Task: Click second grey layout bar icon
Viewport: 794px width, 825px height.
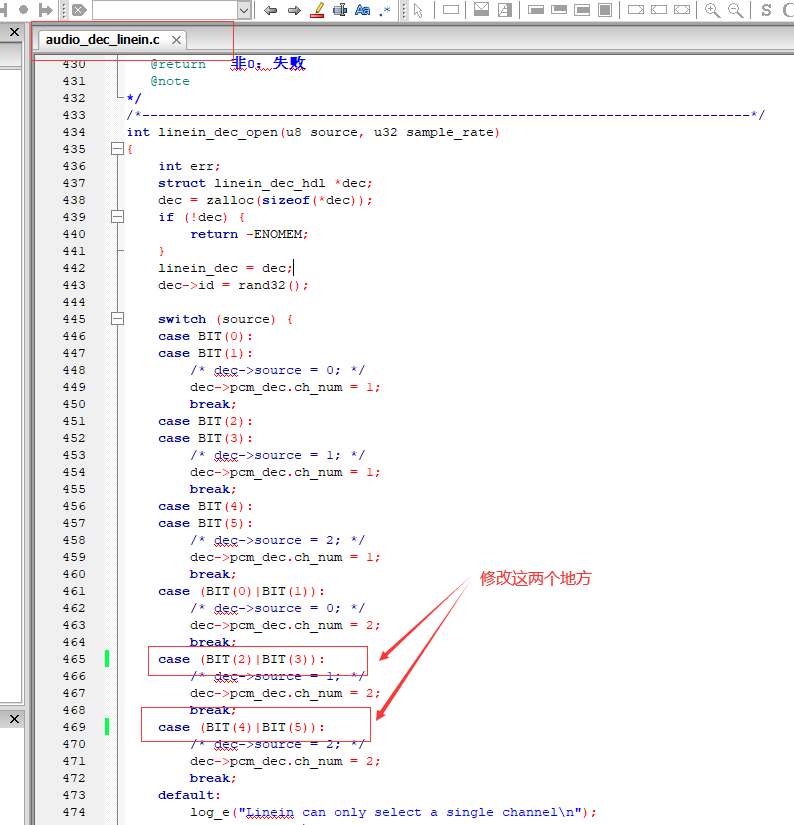Action: pos(559,9)
